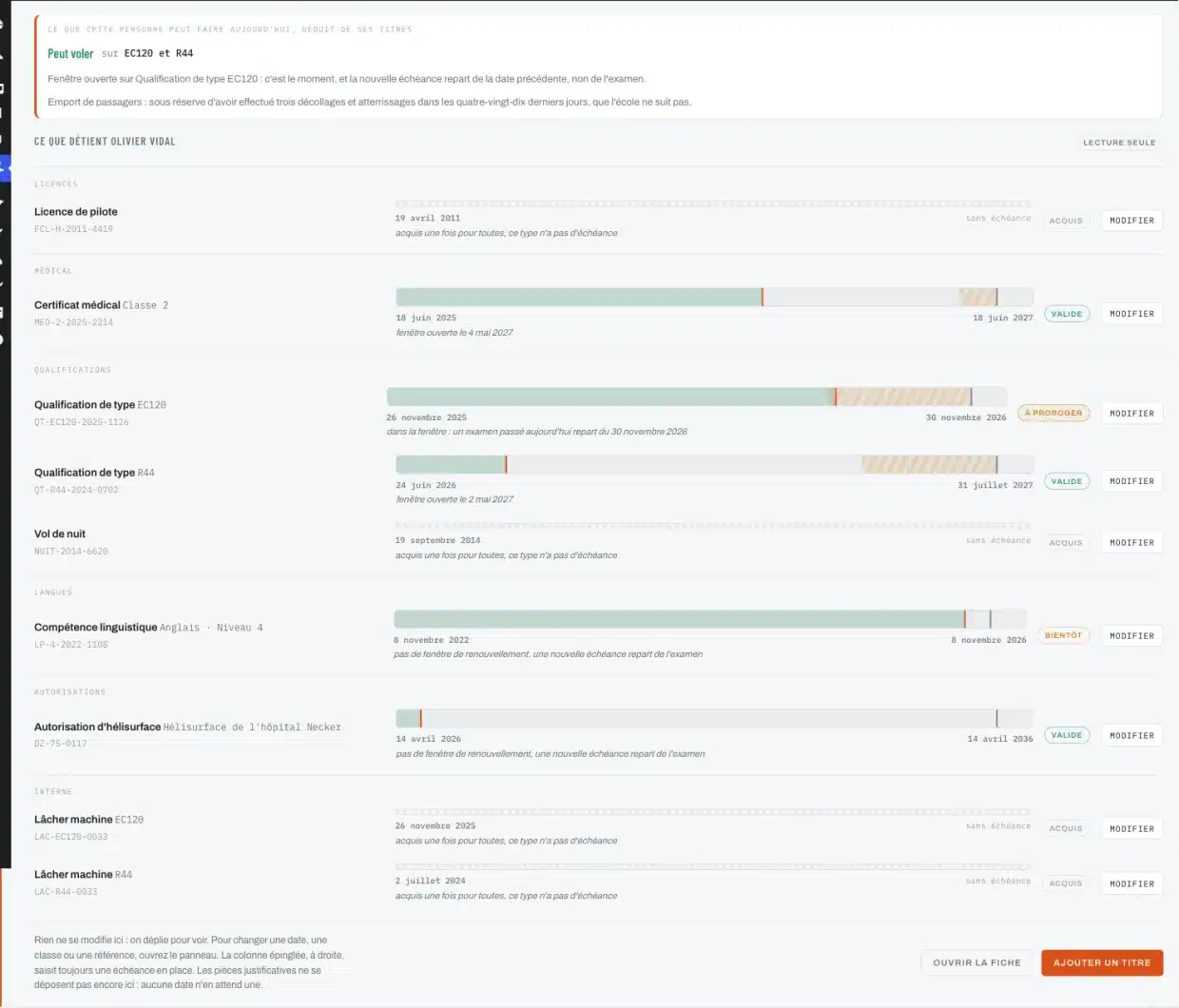Screen dimensions: 1179x1008
Task: Click the À proroger status badge
Action: point(1053,414)
